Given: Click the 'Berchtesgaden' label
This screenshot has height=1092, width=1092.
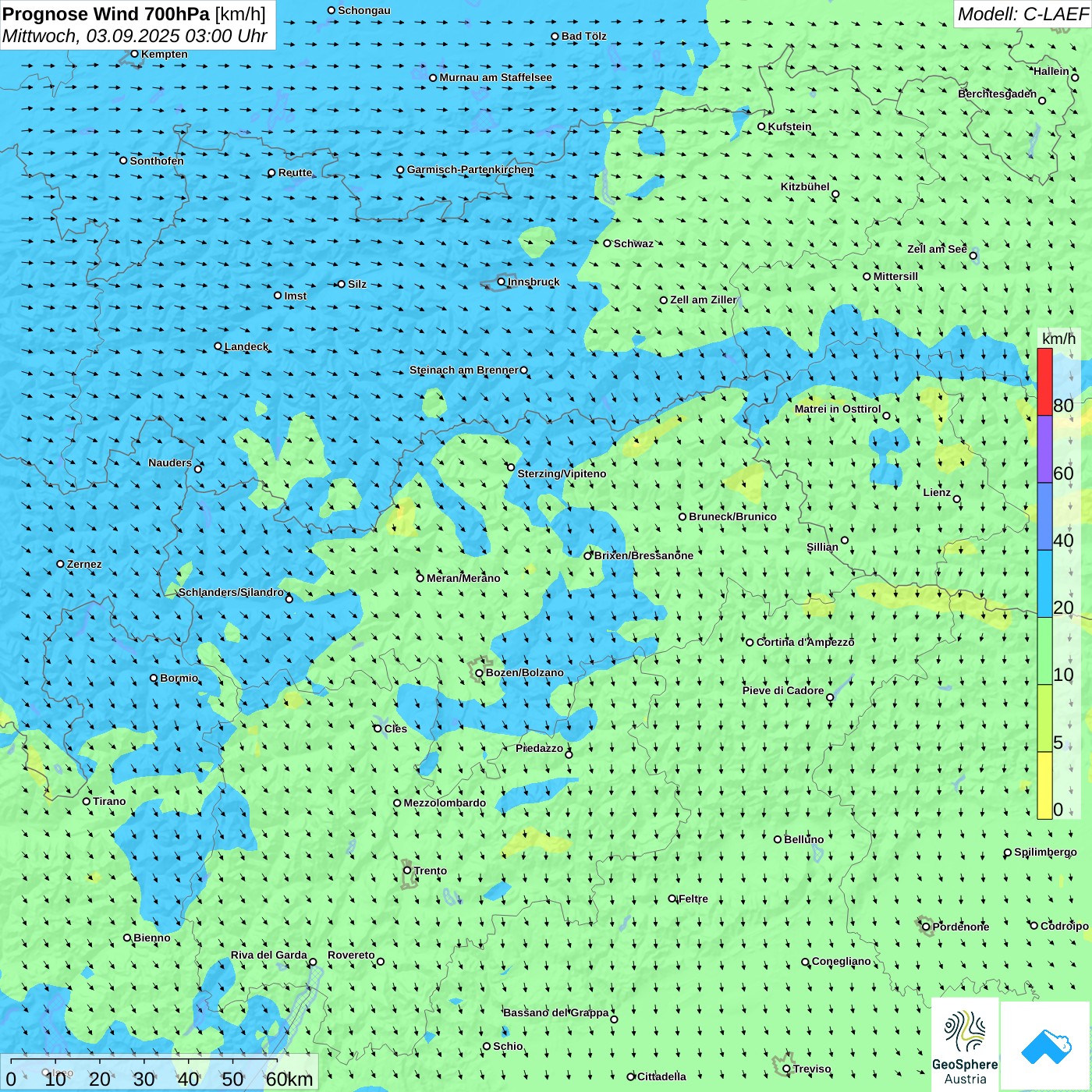Looking at the screenshot, I should [x=998, y=94].
